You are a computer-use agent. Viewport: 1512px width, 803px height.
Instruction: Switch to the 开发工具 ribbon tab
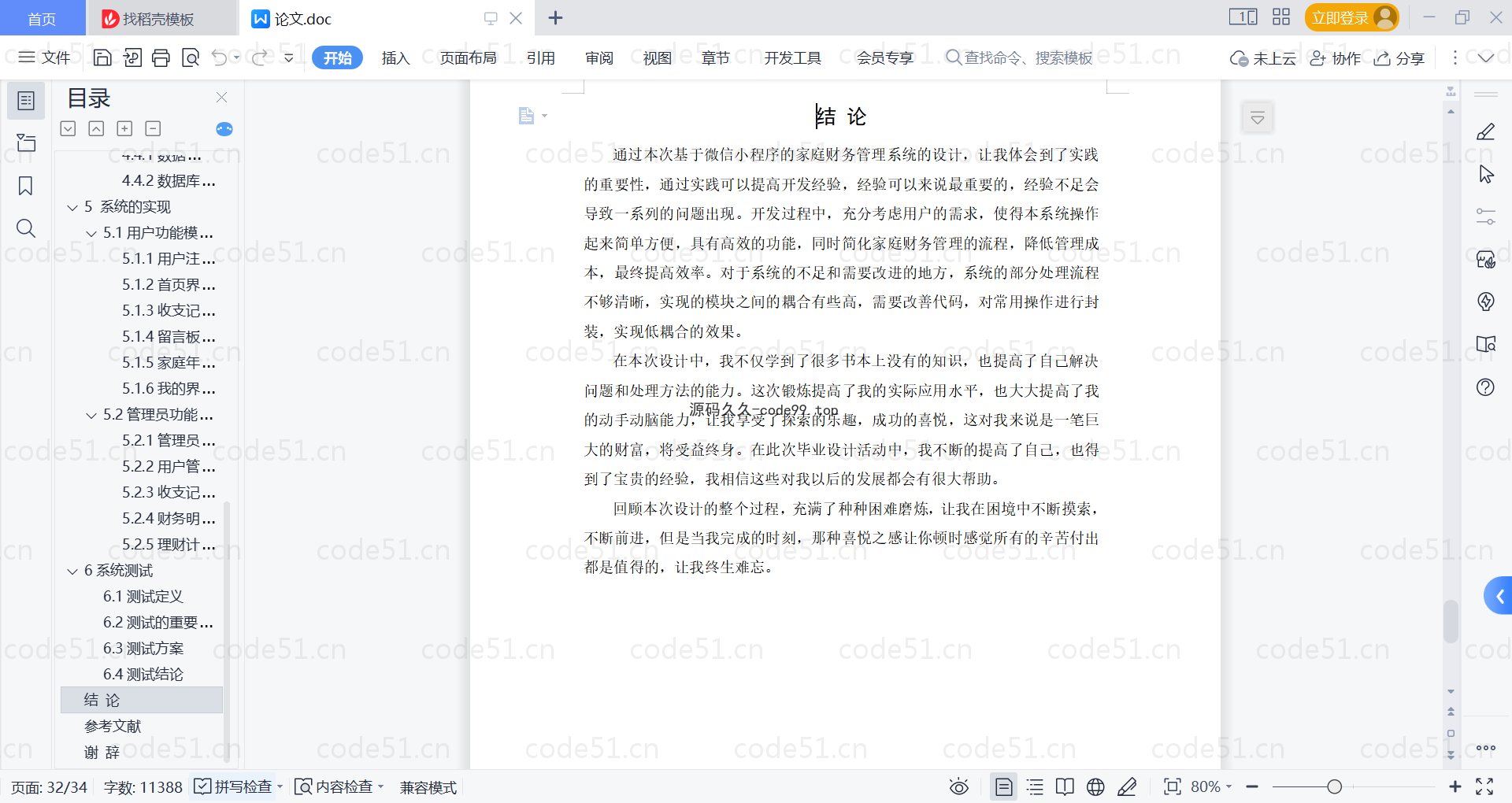[x=792, y=57]
